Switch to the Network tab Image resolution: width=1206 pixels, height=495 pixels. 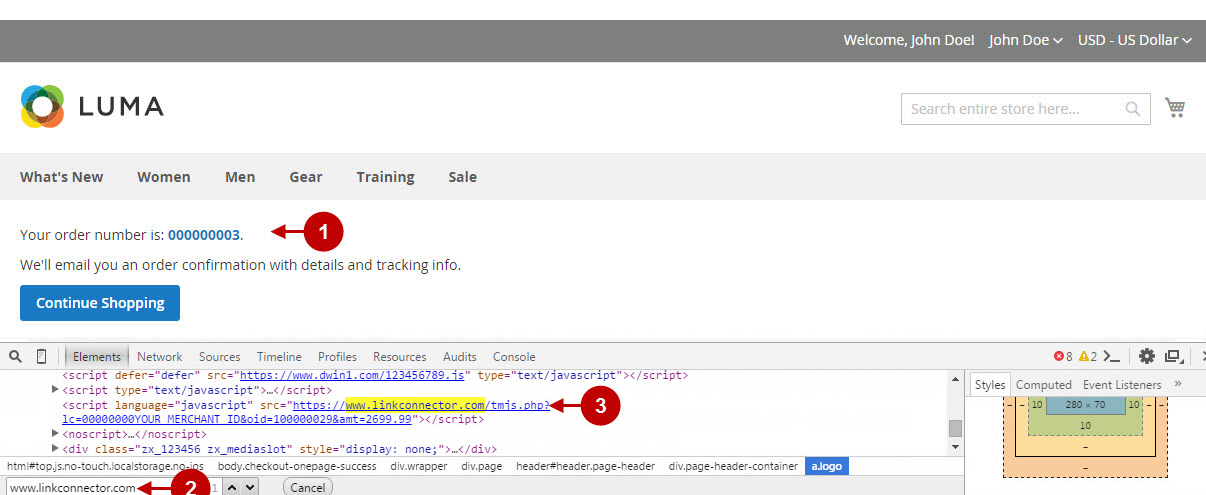pyautogui.click(x=160, y=356)
